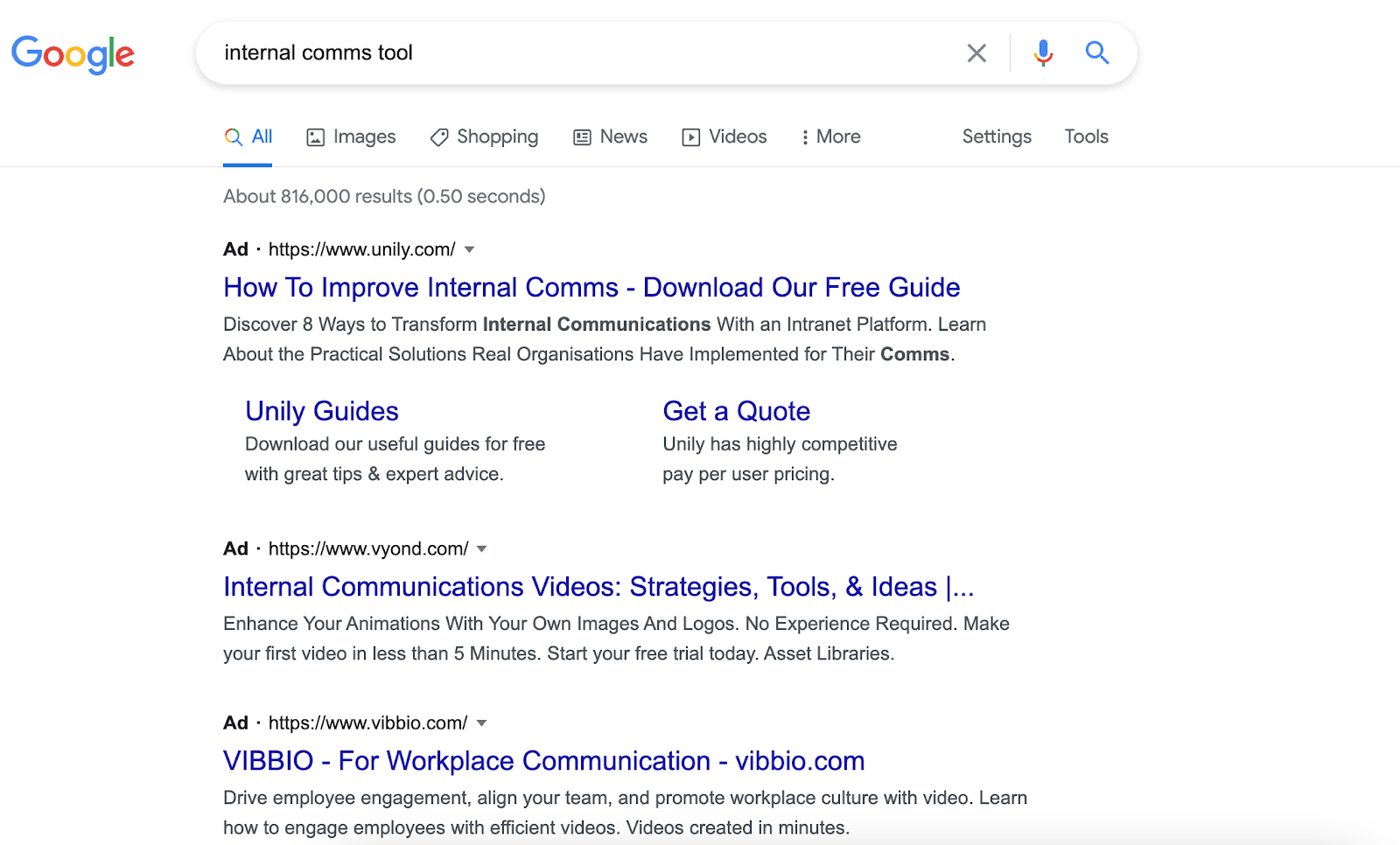Click the 'Enhance Your Animations' ad description
The height and width of the screenshot is (845, 1400).
click(616, 639)
